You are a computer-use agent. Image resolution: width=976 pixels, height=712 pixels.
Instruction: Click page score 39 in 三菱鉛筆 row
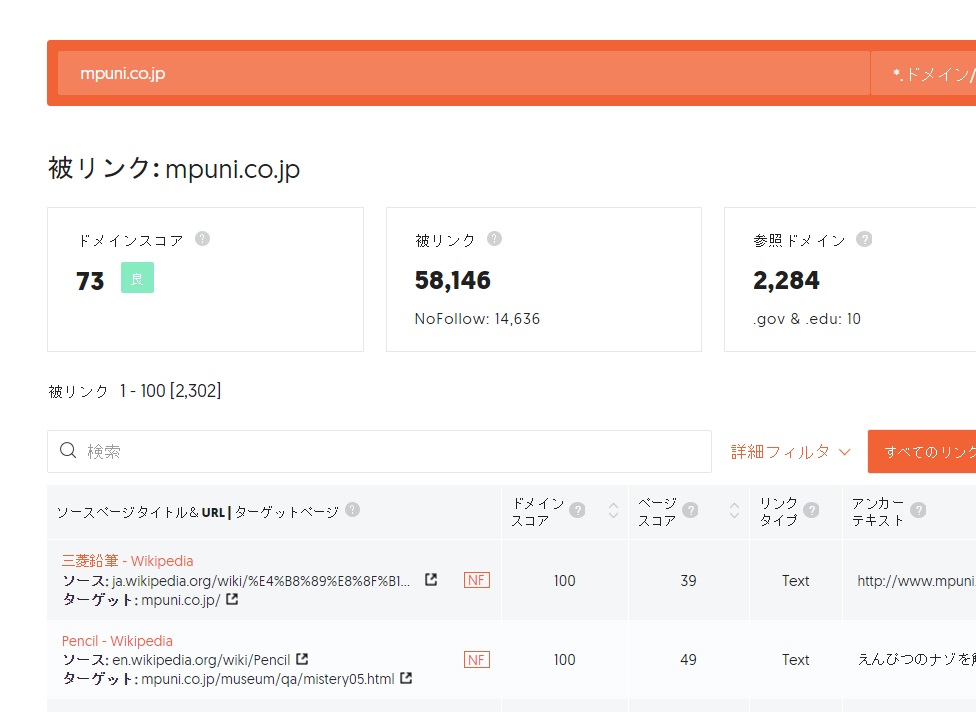pyautogui.click(x=688, y=581)
